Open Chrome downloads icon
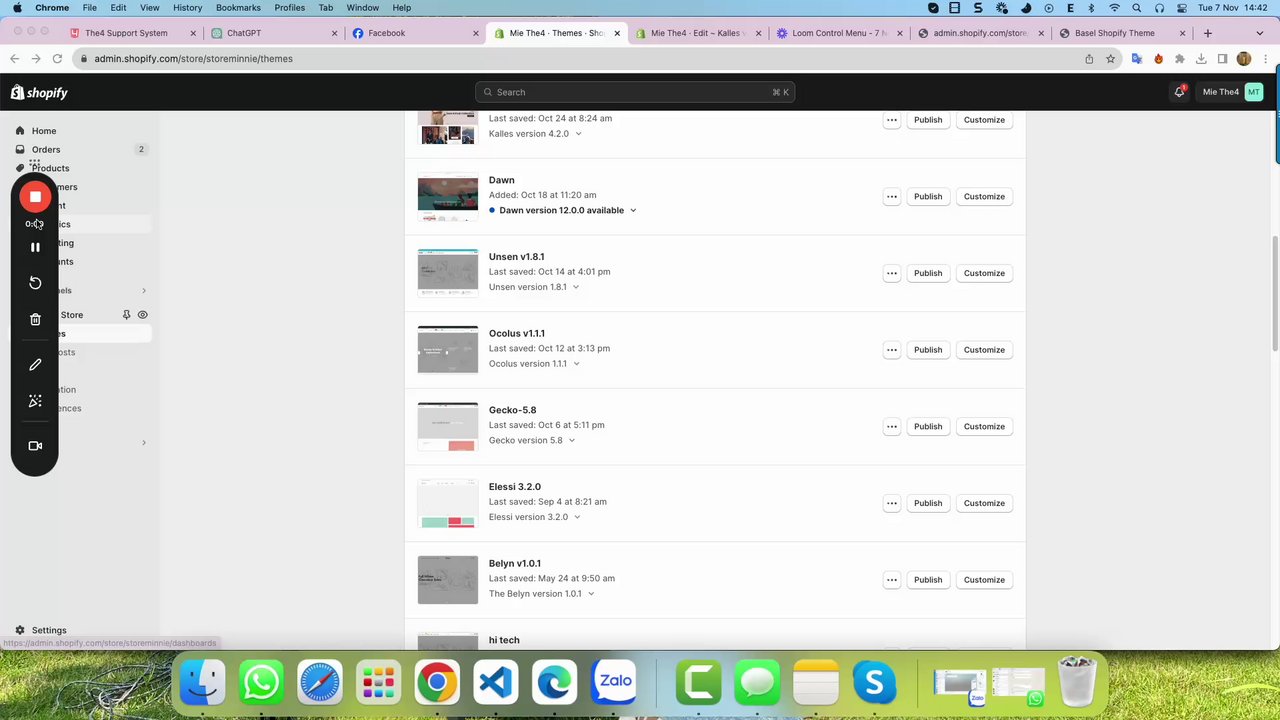The image size is (1280, 720). (x=1201, y=59)
